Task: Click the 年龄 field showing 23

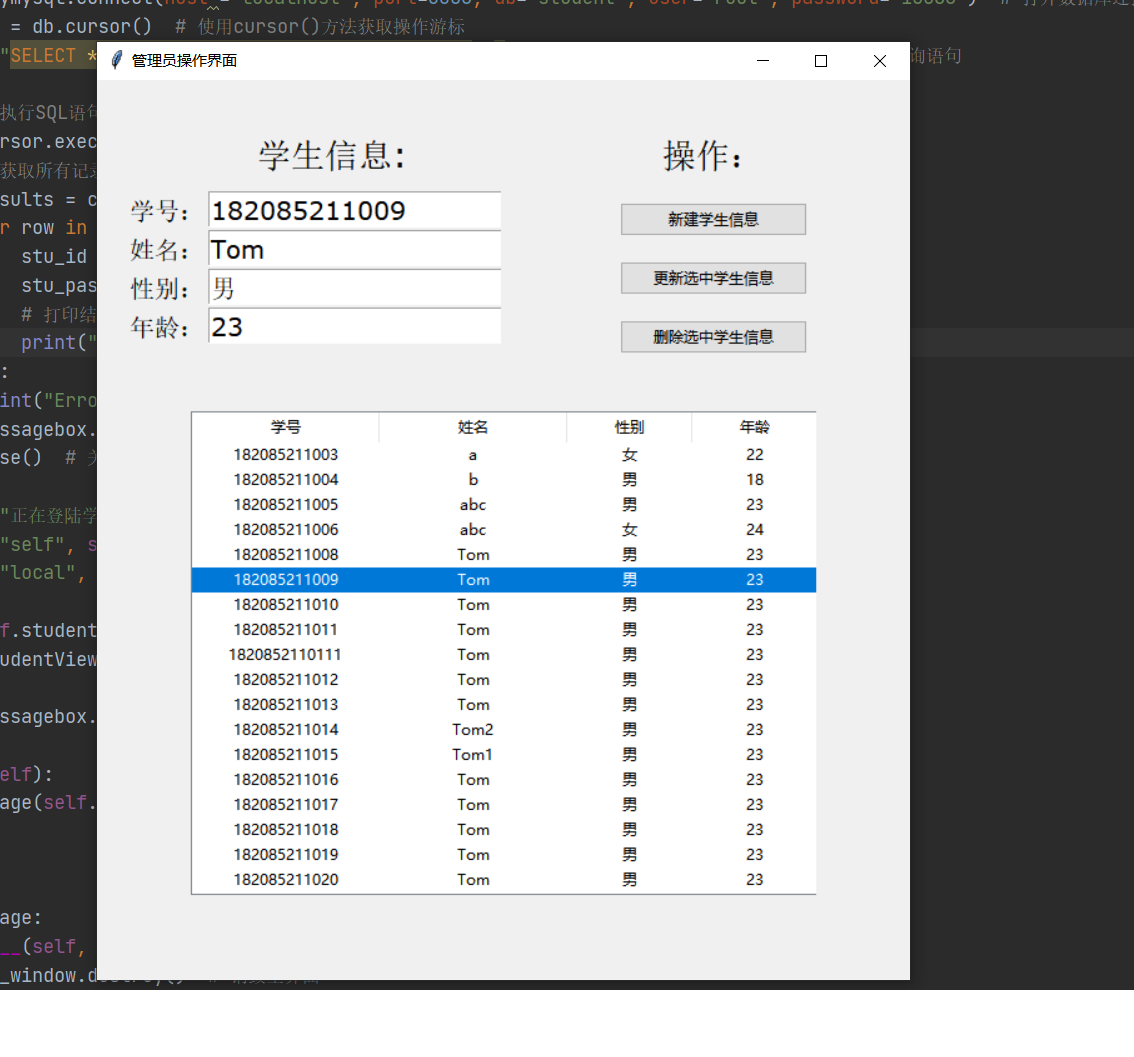Action: (x=354, y=327)
